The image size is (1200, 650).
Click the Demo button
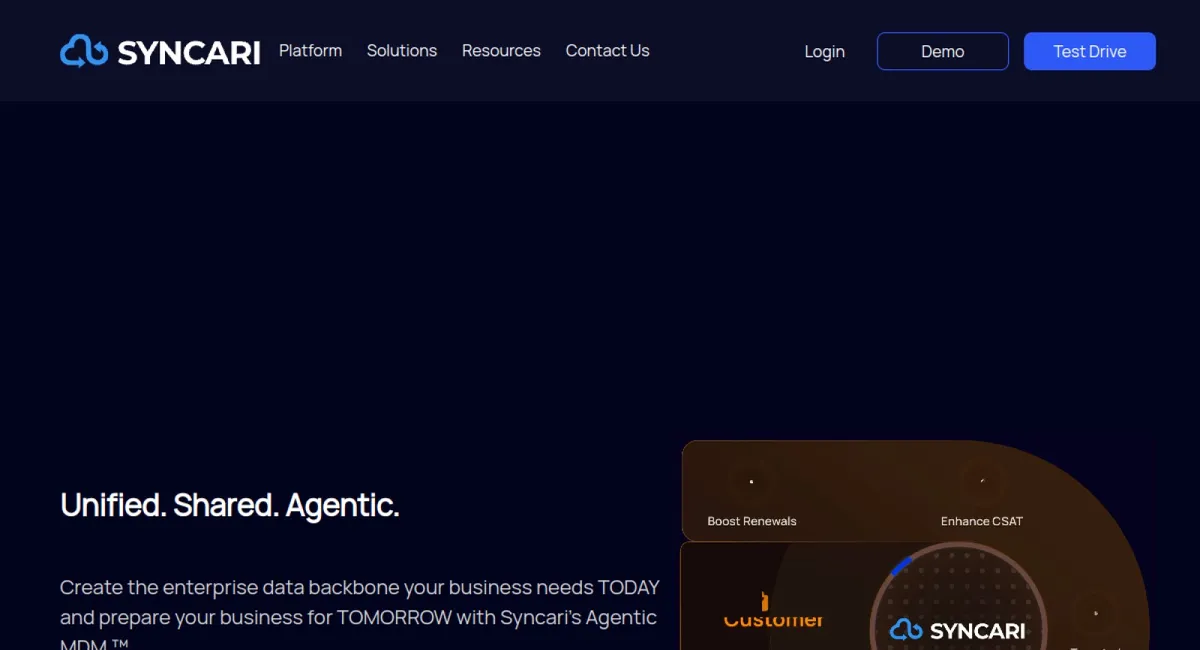943,51
